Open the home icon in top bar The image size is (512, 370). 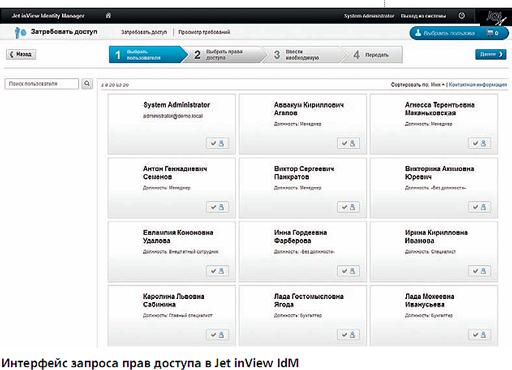[x=108, y=15]
